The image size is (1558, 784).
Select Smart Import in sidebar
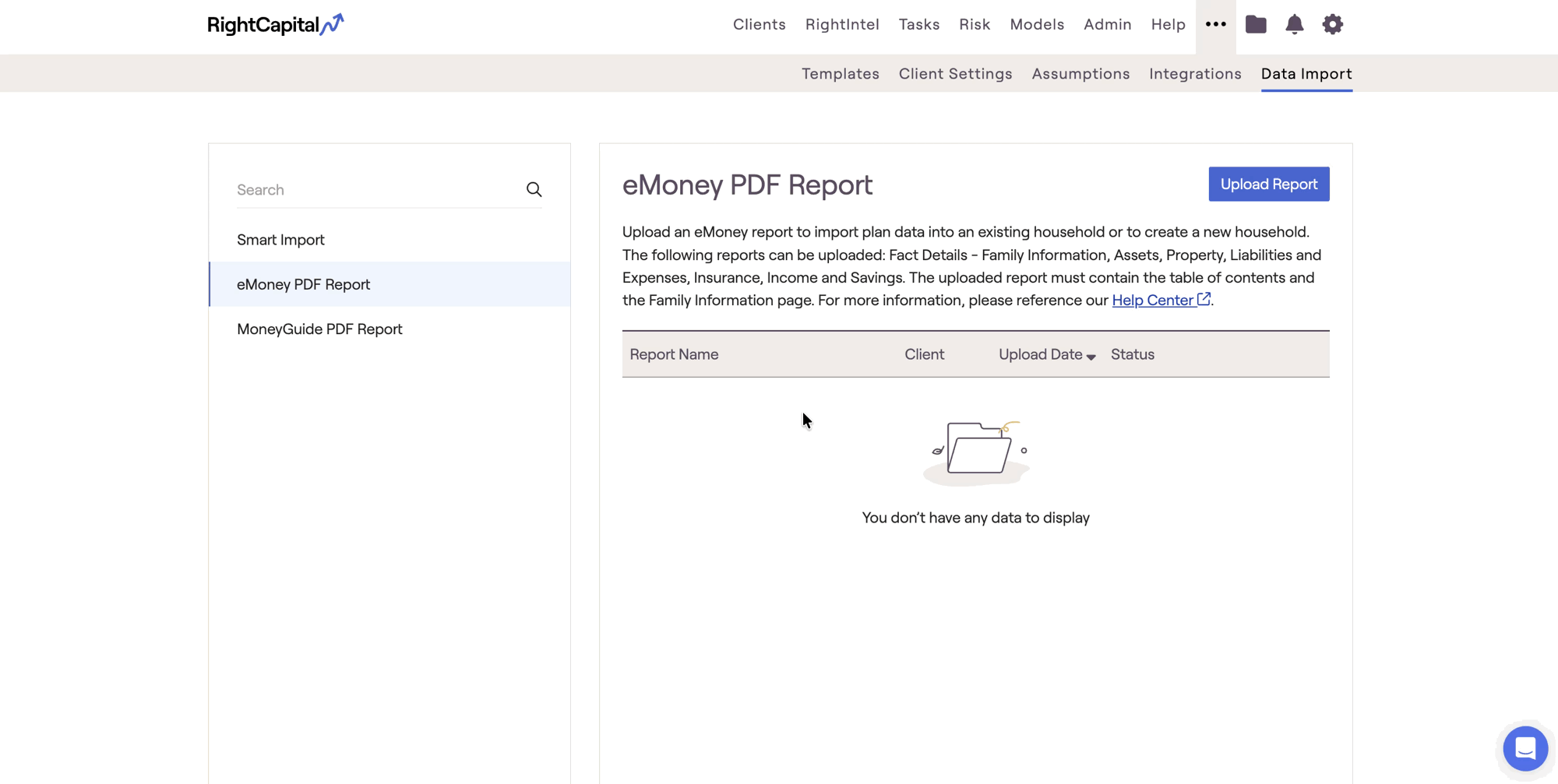[x=280, y=240]
